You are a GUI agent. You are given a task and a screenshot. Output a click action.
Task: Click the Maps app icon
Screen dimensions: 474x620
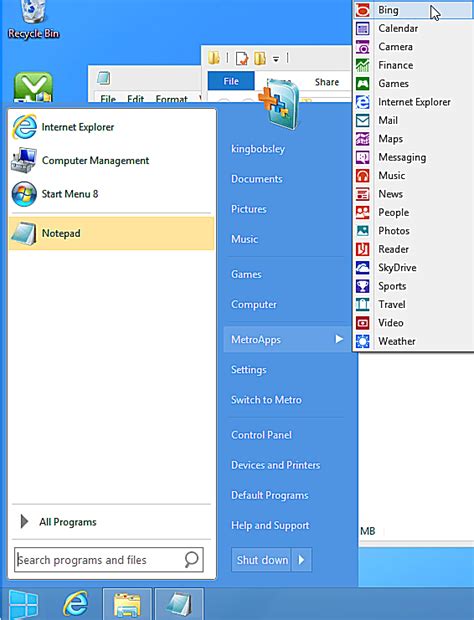point(363,139)
